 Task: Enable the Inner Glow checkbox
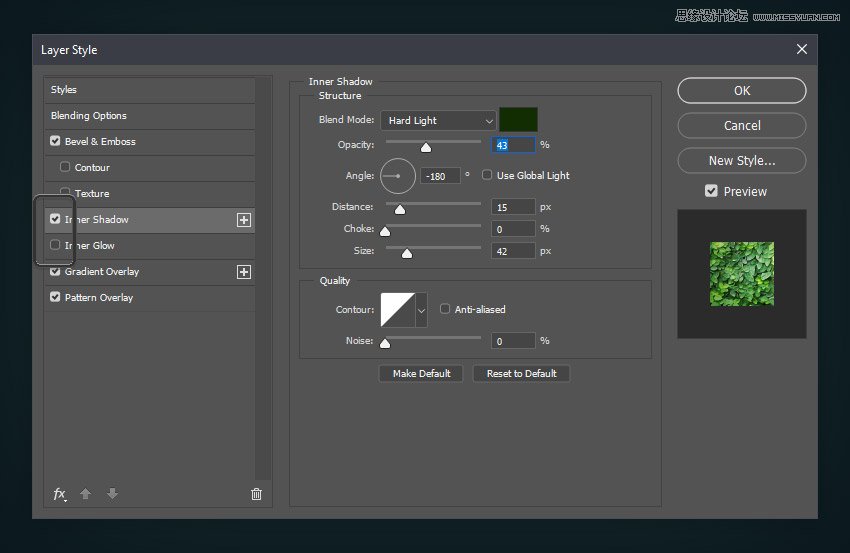coord(55,245)
